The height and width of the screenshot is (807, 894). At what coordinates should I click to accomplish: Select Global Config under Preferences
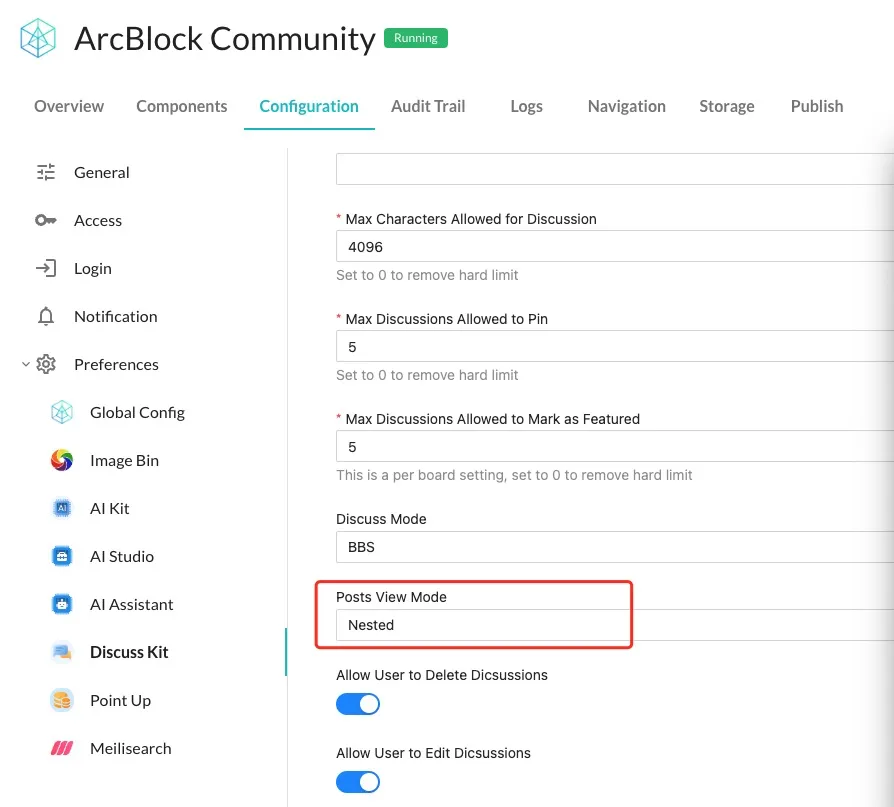click(x=137, y=412)
